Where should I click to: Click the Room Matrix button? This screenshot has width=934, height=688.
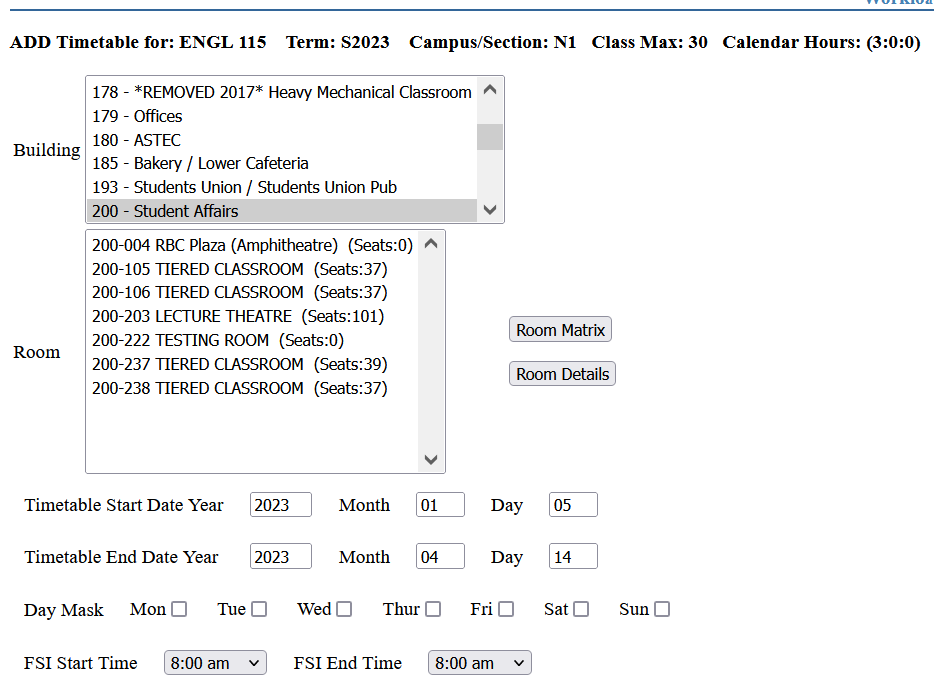click(x=560, y=328)
